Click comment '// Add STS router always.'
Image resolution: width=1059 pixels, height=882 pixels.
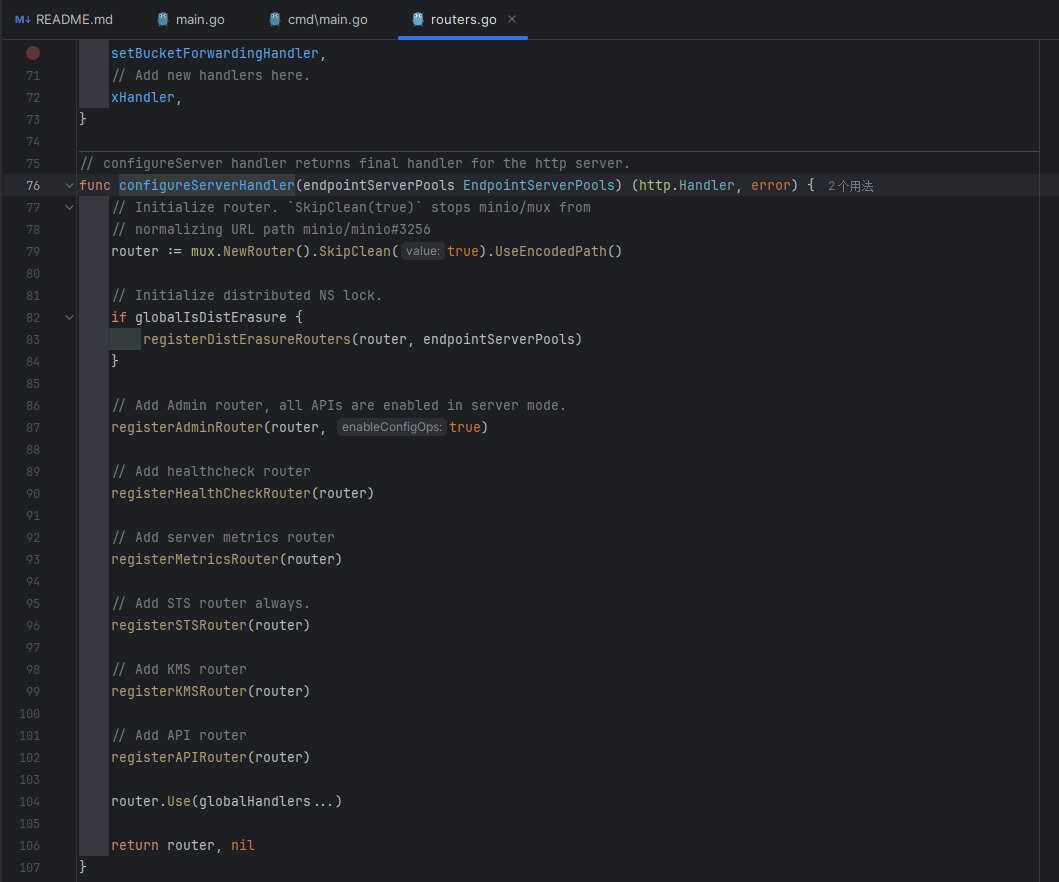pyautogui.click(x=211, y=603)
